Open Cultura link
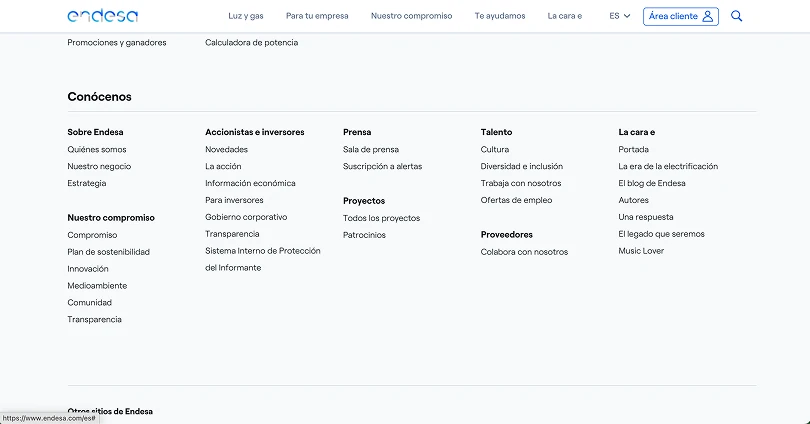Image resolution: width=810 pixels, height=424 pixels. [495, 149]
